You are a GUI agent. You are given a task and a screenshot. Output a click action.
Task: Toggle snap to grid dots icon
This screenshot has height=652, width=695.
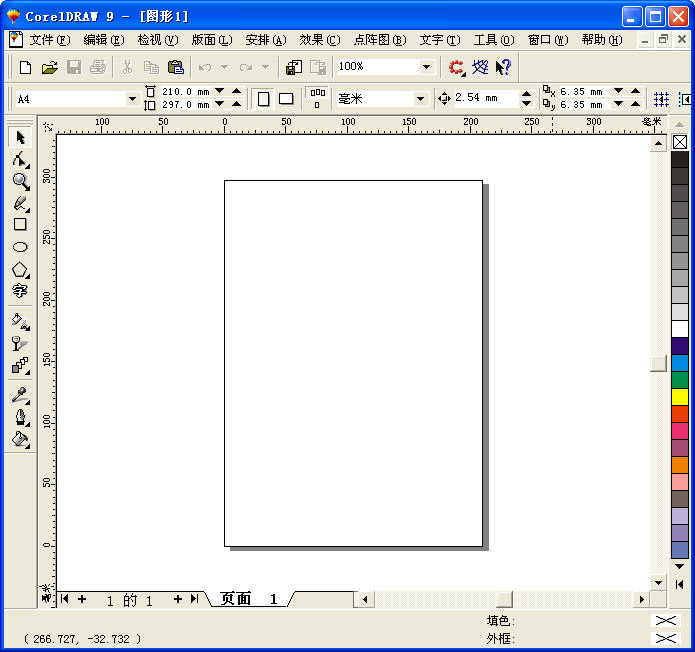coord(661,99)
